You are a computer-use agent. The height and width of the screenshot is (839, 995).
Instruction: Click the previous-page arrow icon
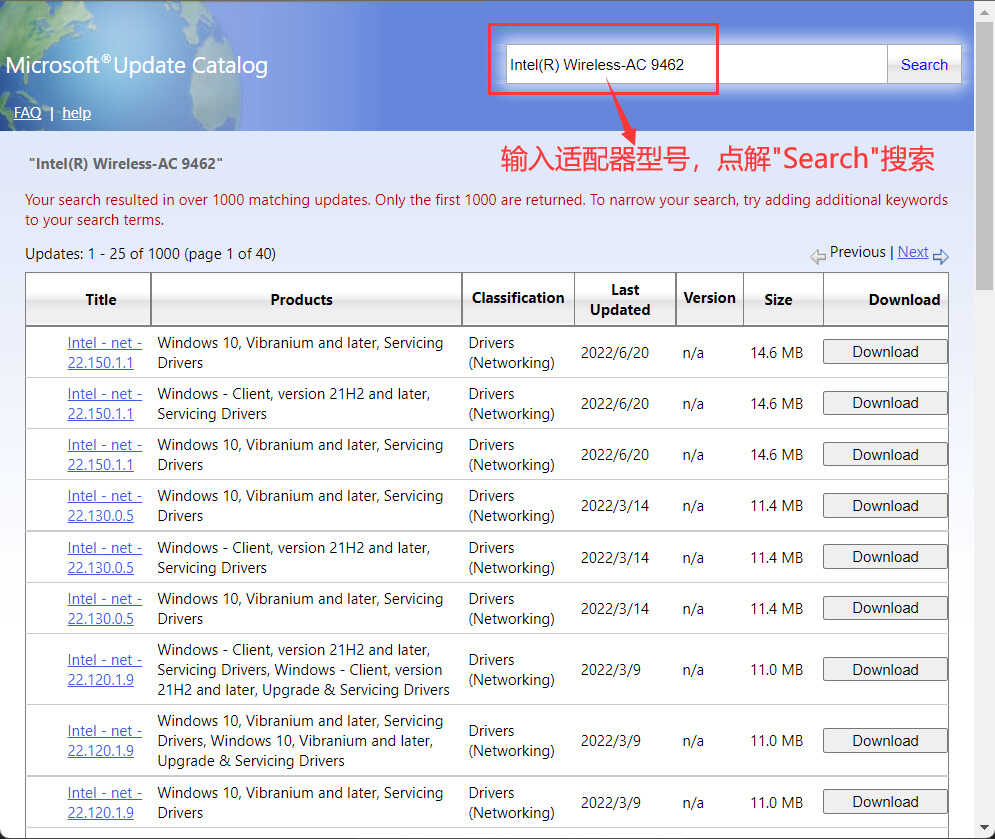818,256
